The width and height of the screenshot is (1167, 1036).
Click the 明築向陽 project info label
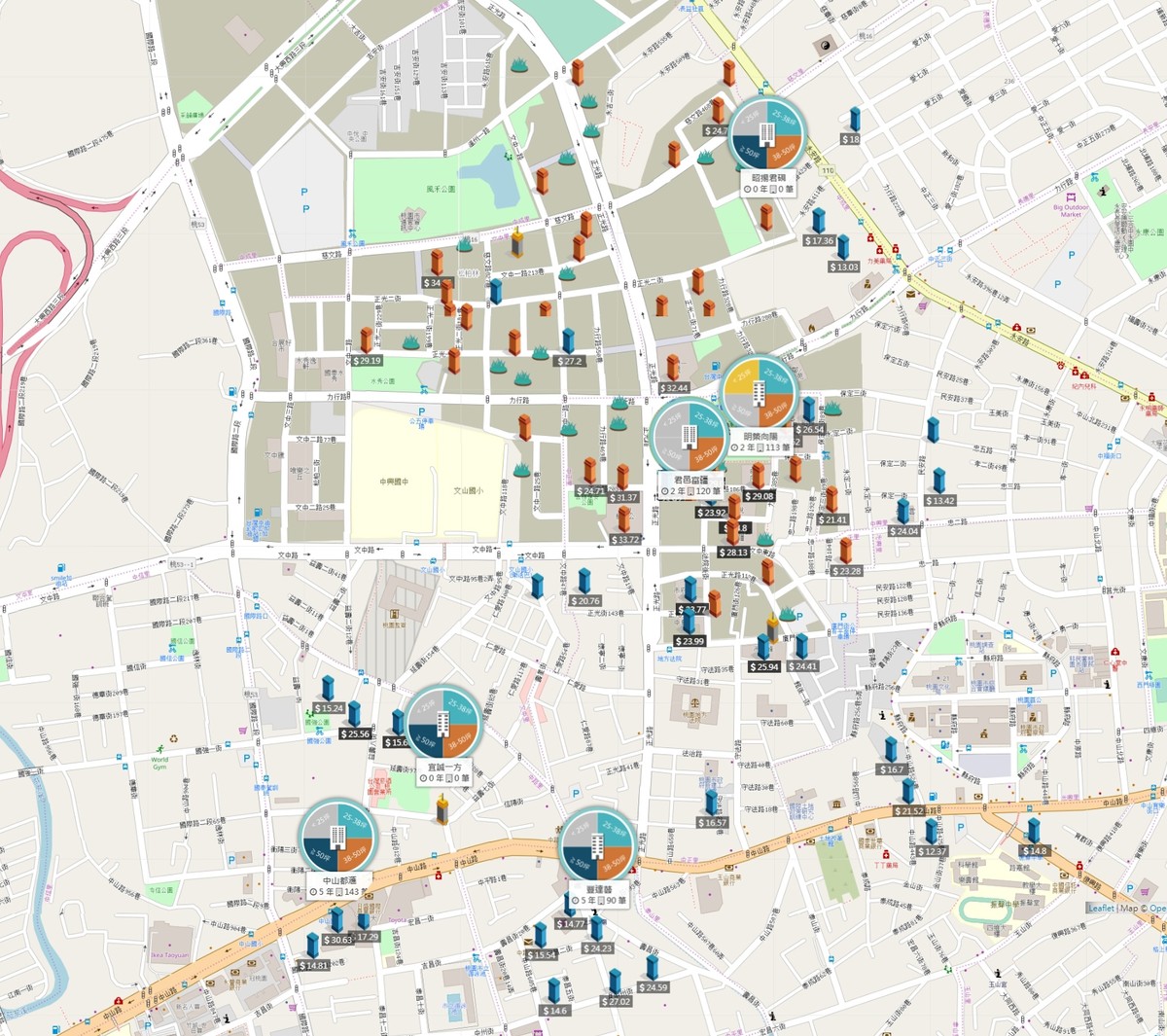(760, 442)
